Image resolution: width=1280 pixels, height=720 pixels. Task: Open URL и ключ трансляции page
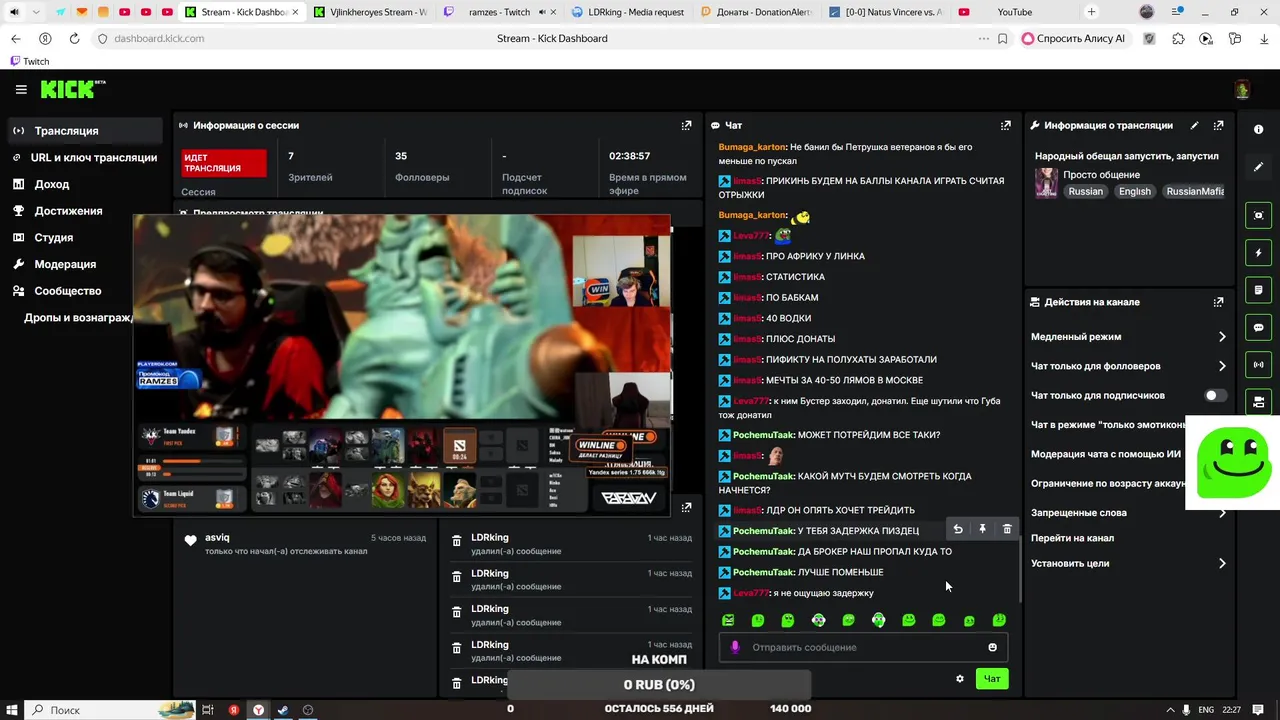coord(84,158)
